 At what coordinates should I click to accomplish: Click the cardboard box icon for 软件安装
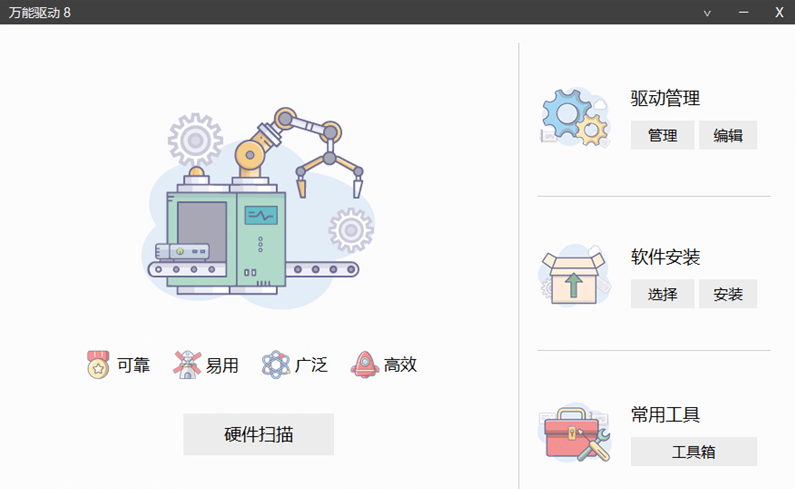click(575, 275)
